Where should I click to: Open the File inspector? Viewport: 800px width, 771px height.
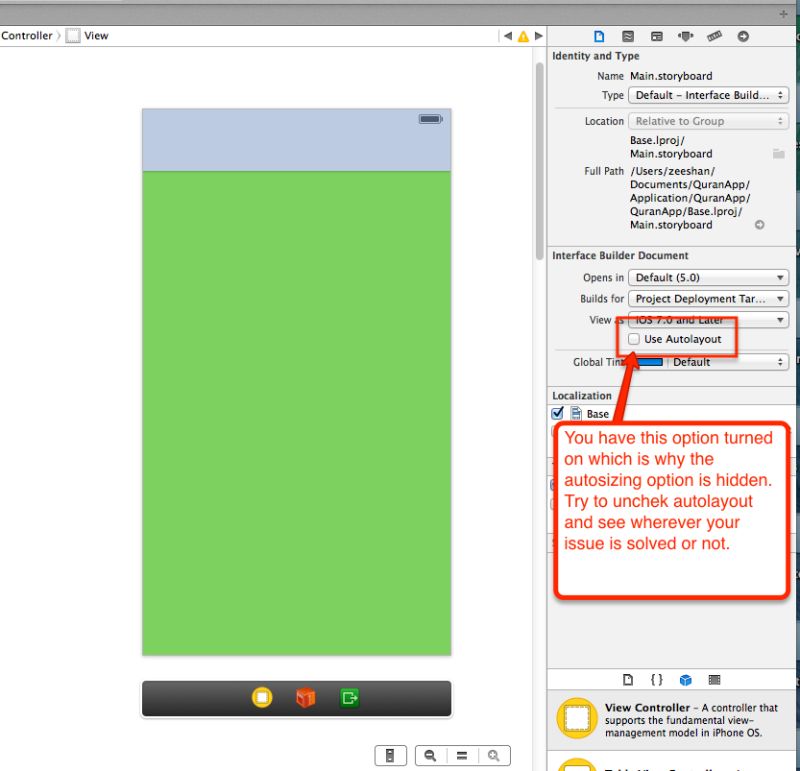click(x=599, y=36)
